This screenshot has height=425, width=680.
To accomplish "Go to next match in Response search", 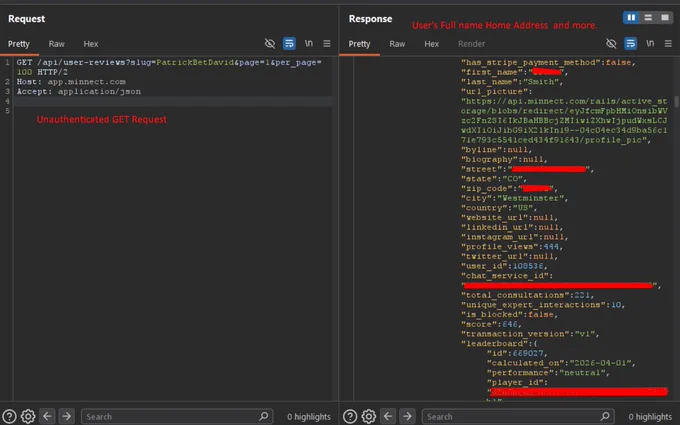I will (407, 416).
